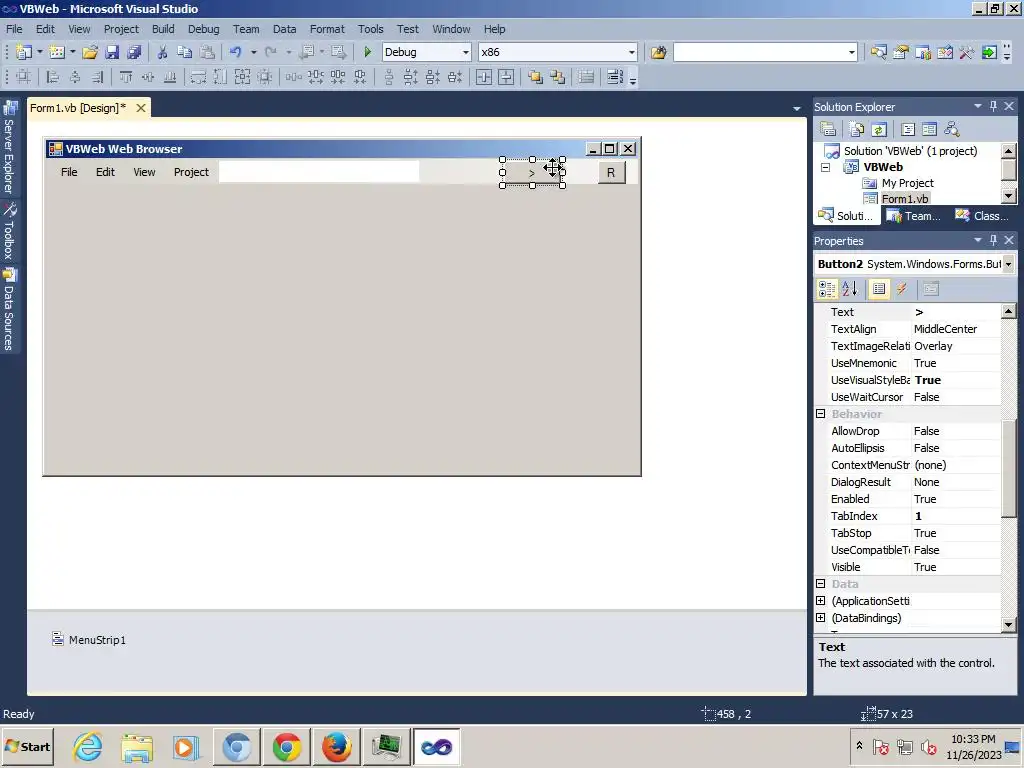Expand (DataBindings) property node
This screenshot has width=1024, height=768.
(821, 617)
